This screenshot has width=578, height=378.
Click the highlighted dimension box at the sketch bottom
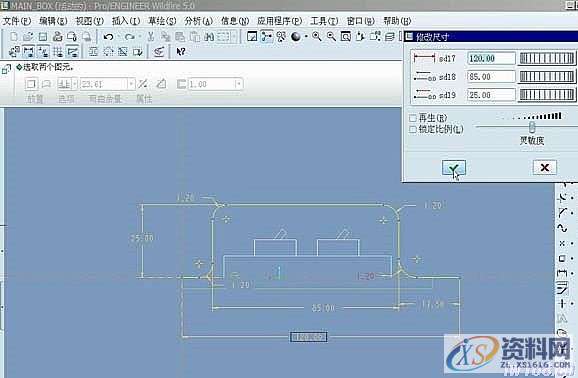tap(309, 337)
